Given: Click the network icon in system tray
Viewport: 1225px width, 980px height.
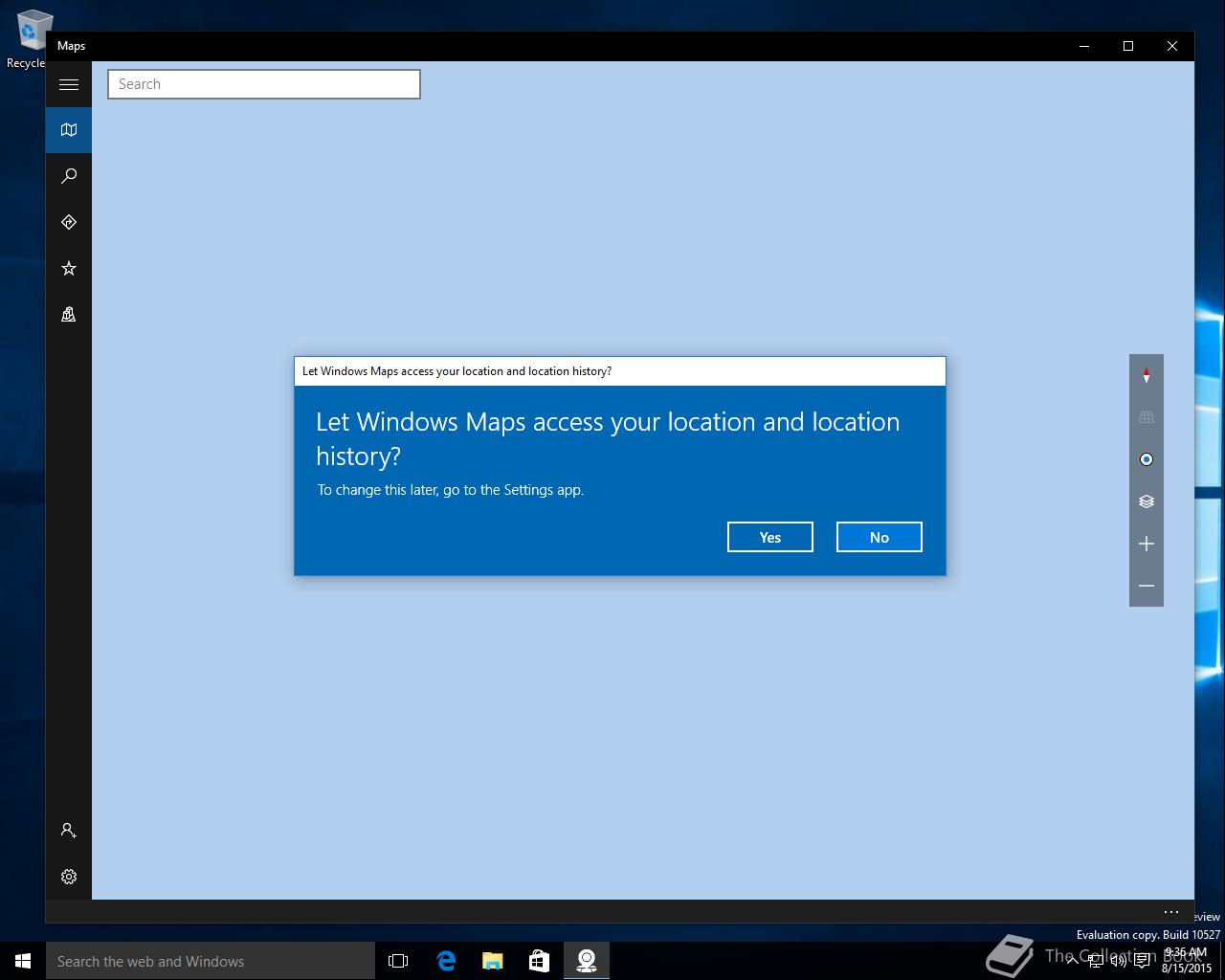Looking at the screenshot, I should click(1096, 961).
